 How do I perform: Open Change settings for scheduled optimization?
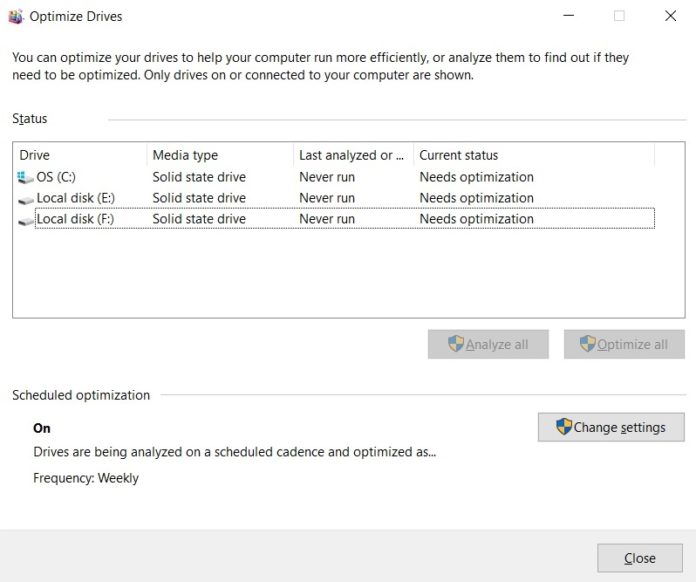click(x=611, y=427)
